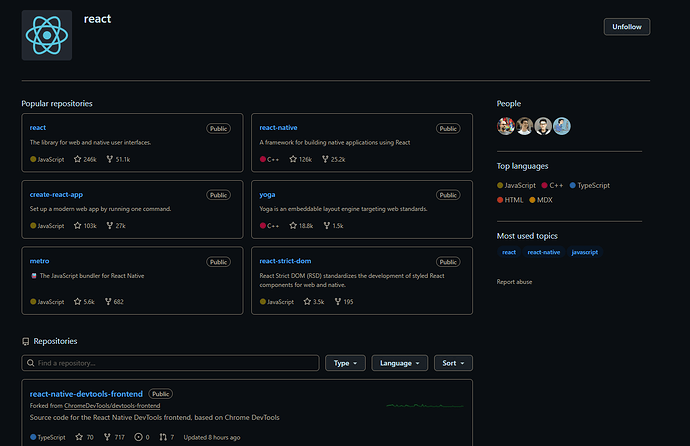Screen dimensions: 690x446
Task: Click star count 3.5k on react-strict-dom
Action: click(314, 302)
